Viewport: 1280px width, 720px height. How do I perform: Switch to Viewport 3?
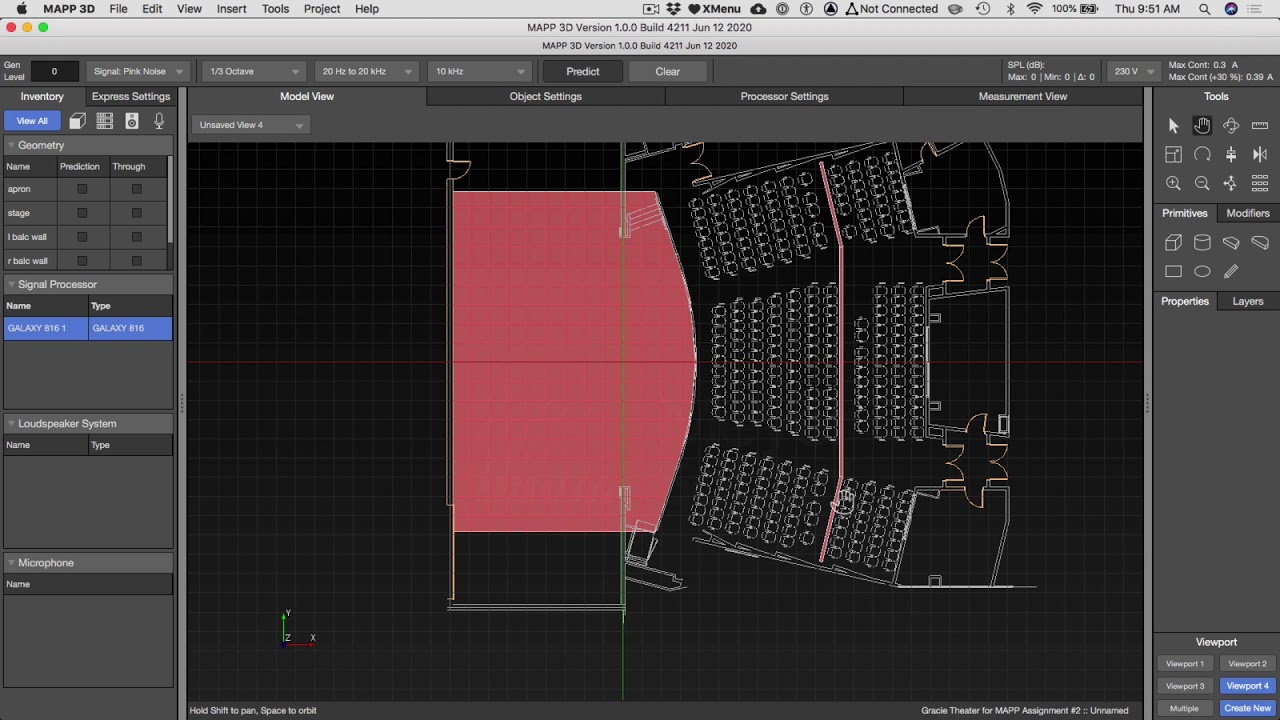point(1185,686)
